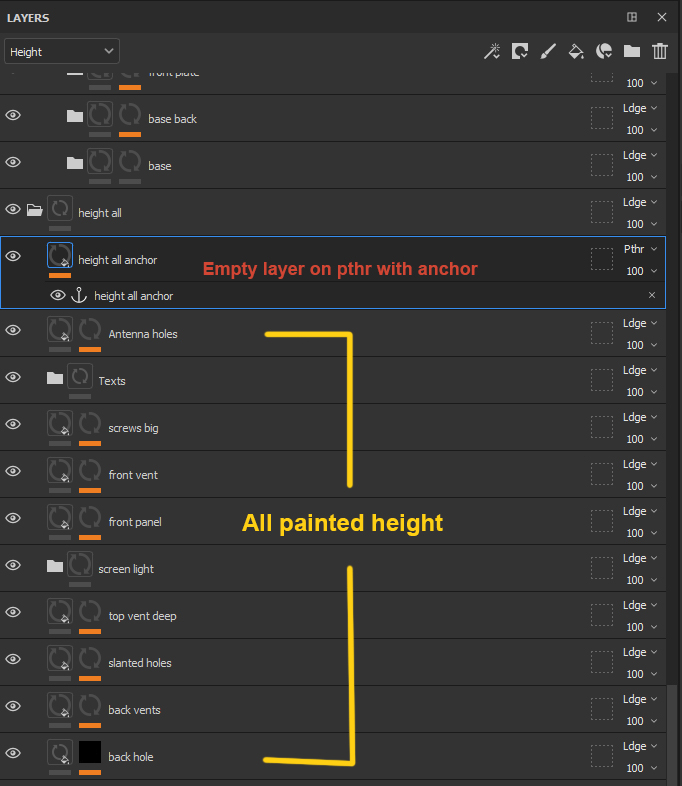
Task: Select the height all folder content thumbnail
Action: (x=60, y=208)
